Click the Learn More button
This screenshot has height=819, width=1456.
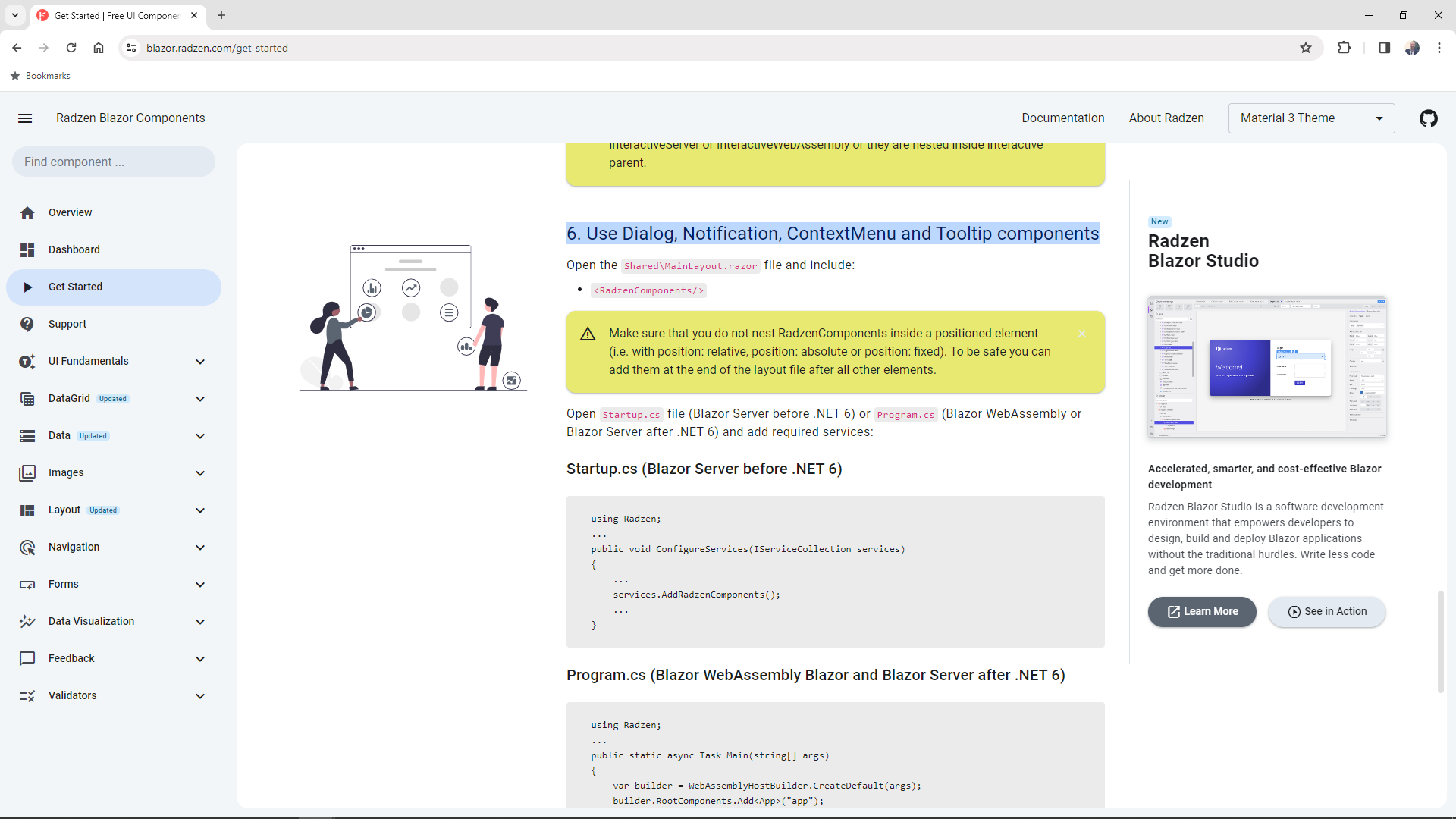[x=1202, y=612]
